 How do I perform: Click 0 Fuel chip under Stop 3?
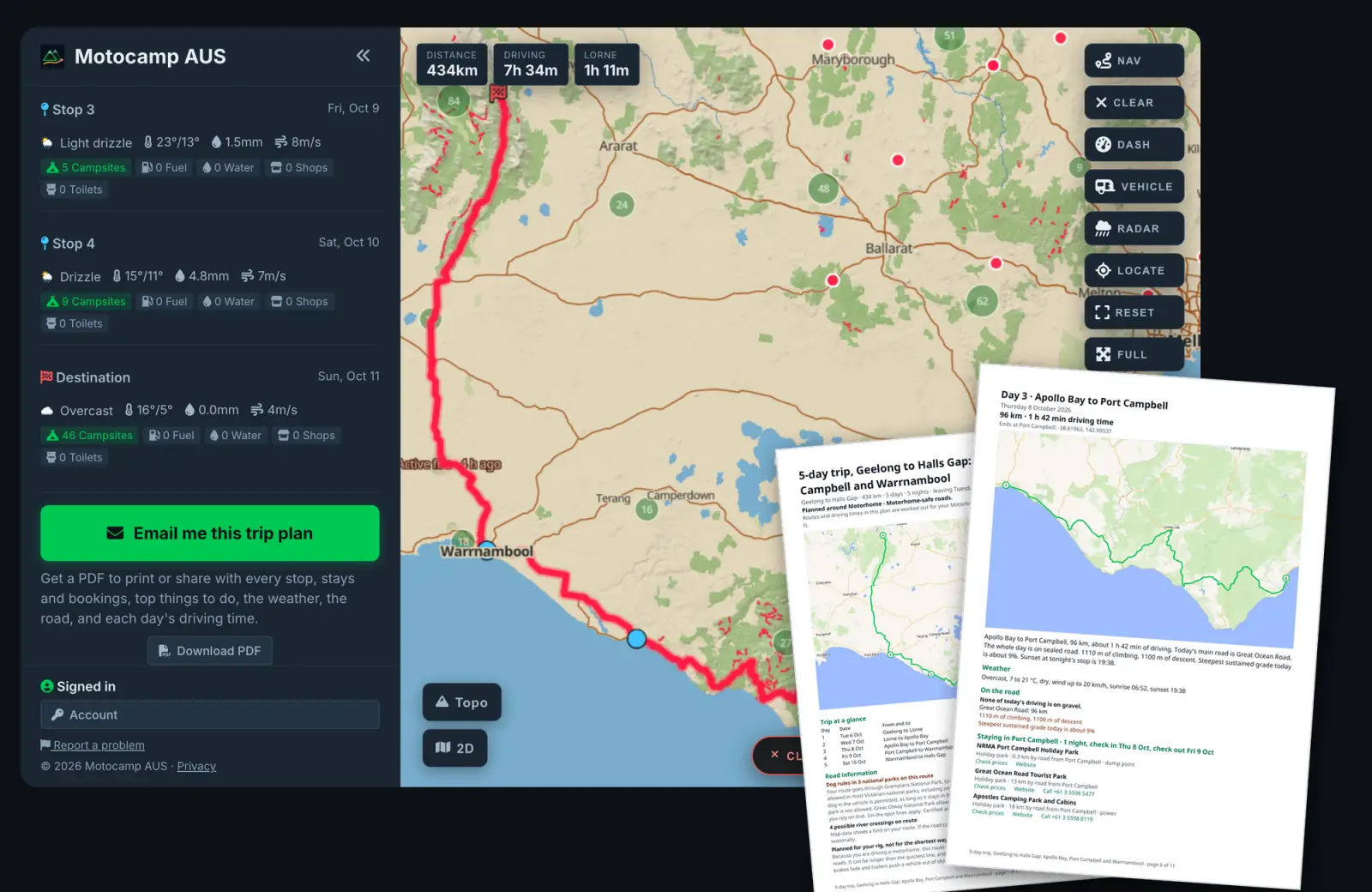point(165,167)
